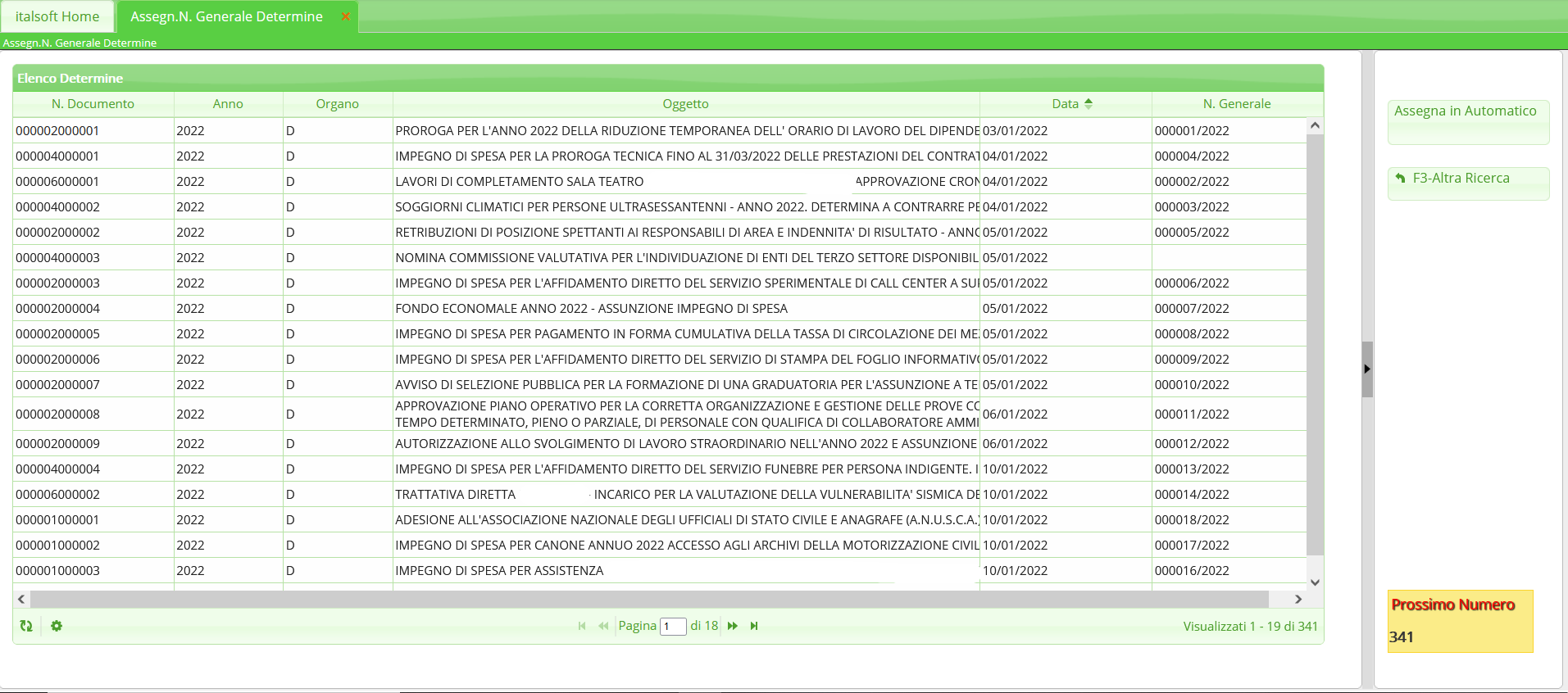Image resolution: width=1568 pixels, height=693 pixels.
Task: Select Assegn.N. Generale Determine tab
Action: tap(226, 16)
